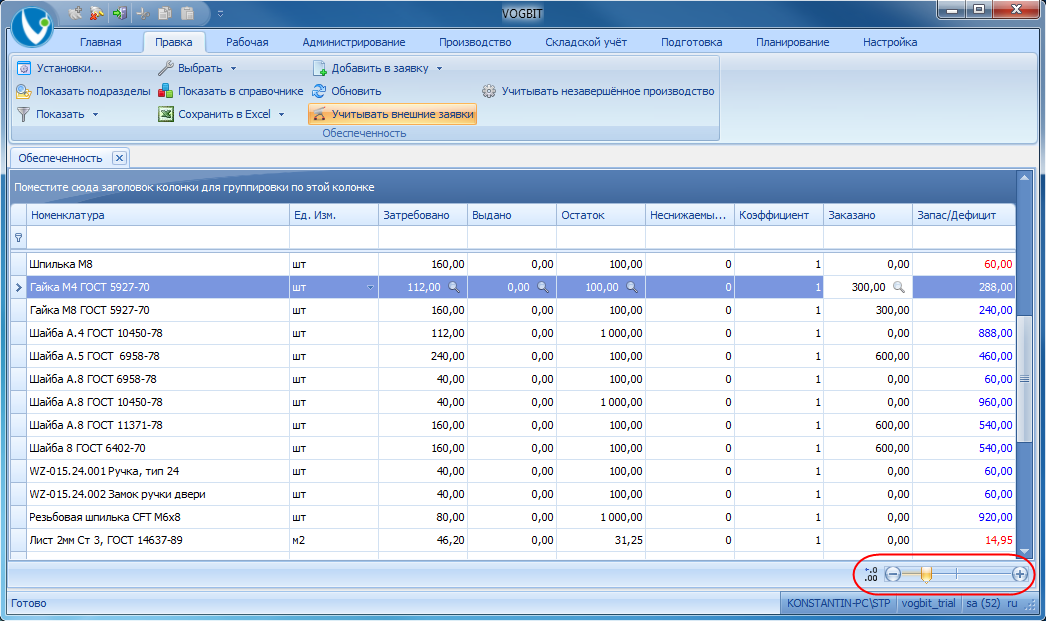1046x621 pixels.
Task: Expand the Сохранить в Excel dropdown
Action: click(x=282, y=115)
